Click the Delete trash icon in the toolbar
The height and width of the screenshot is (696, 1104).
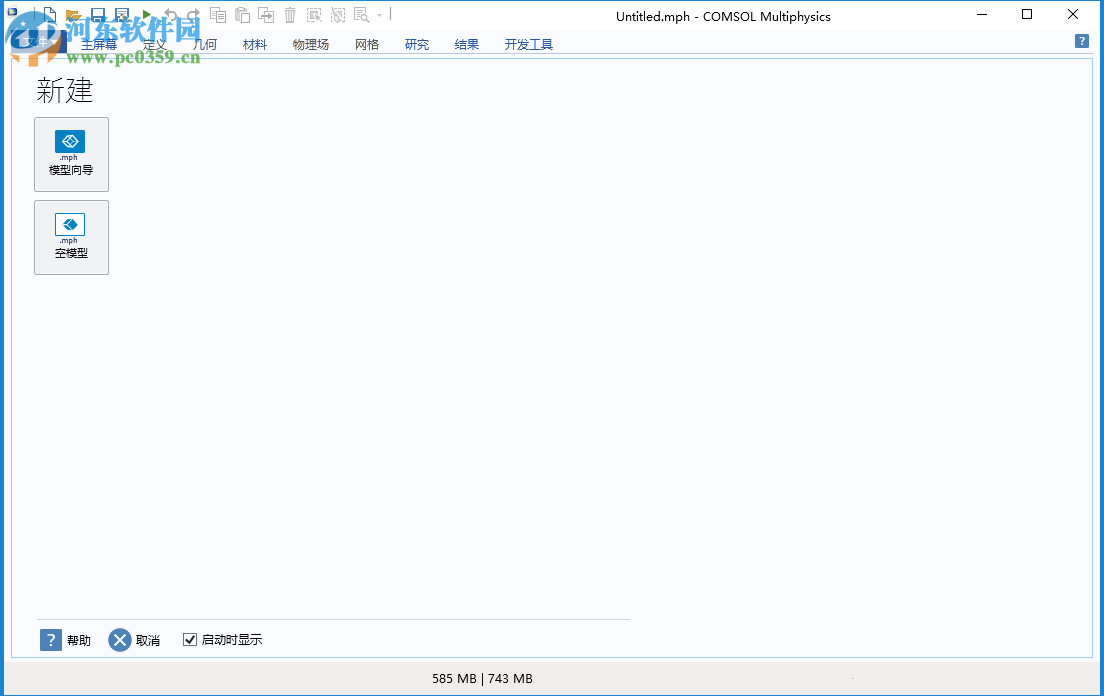coord(290,15)
